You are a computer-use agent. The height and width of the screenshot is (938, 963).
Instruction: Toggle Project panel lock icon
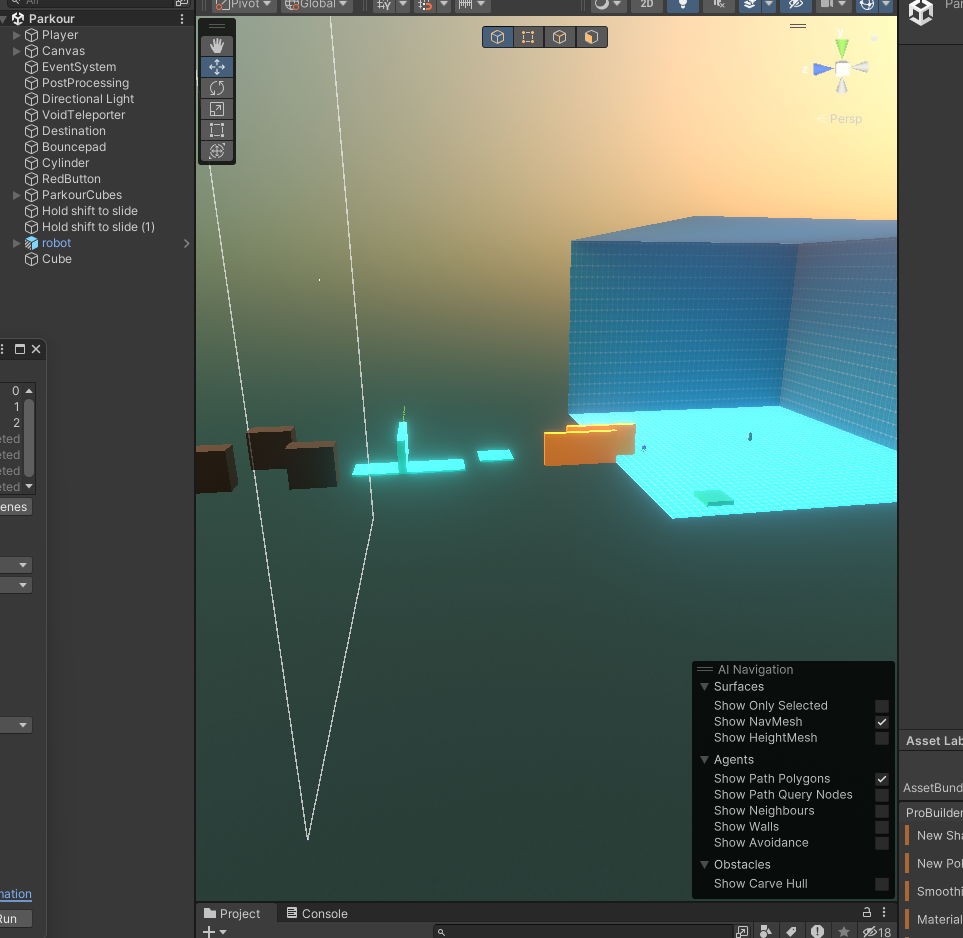(x=867, y=912)
